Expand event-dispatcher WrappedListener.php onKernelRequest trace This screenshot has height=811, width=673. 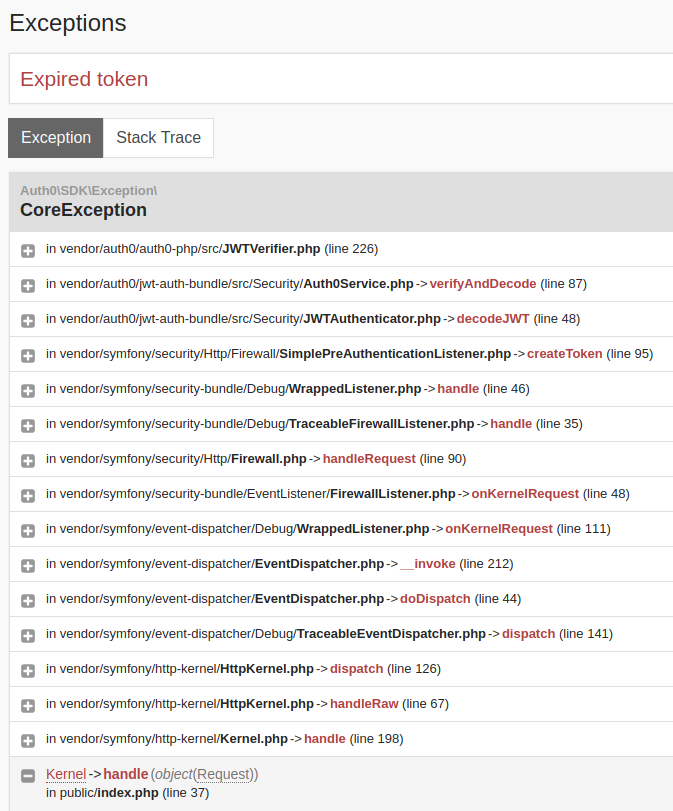click(28, 531)
